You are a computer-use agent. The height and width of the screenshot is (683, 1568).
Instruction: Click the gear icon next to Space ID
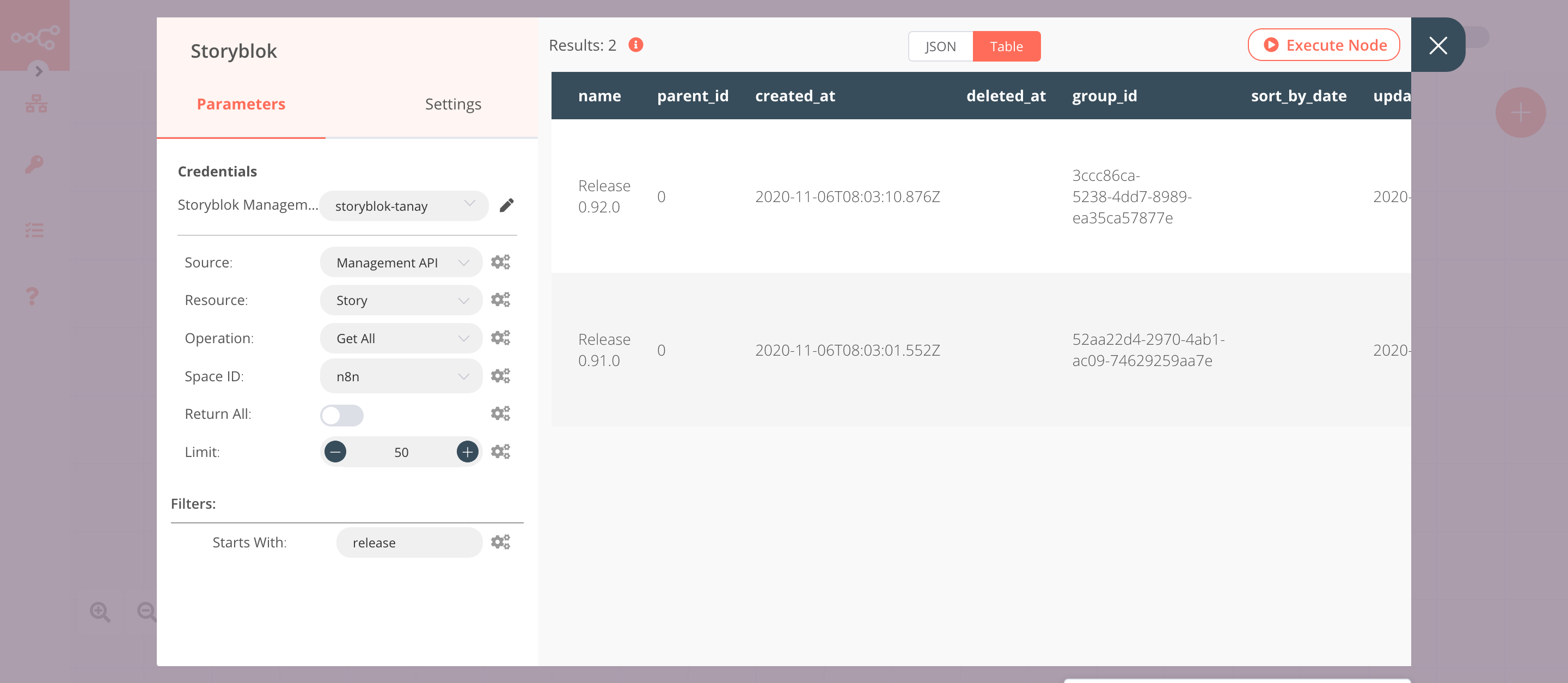[500, 376]
